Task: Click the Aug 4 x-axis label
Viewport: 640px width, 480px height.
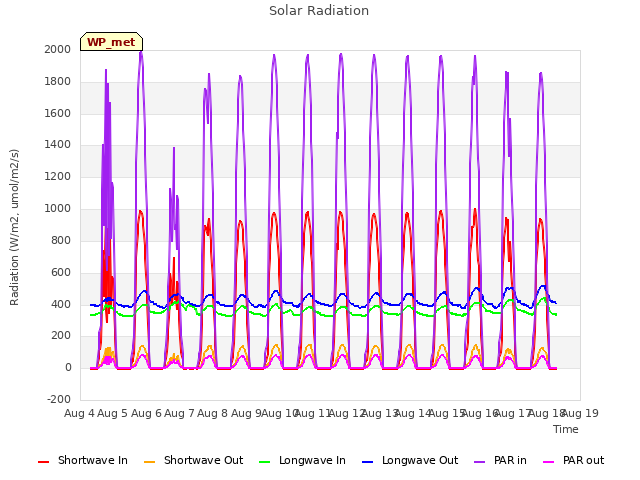Action: pyautogui.click(x=79, y=413)
